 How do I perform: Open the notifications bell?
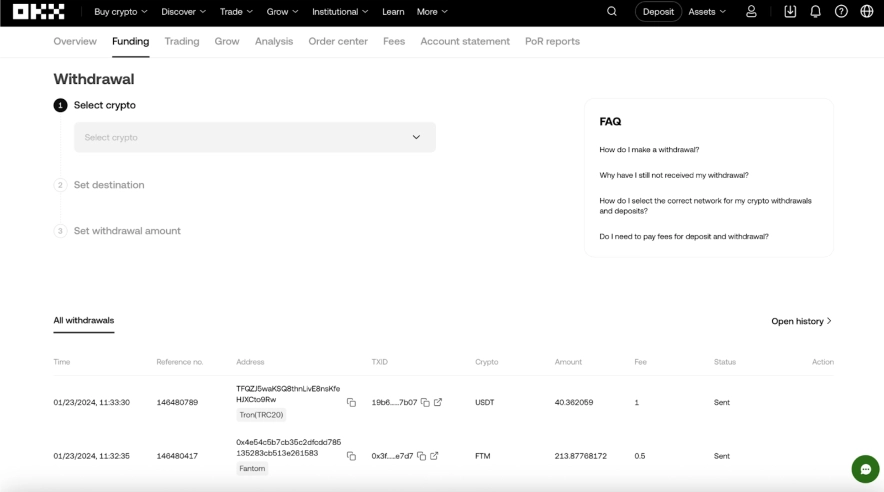[x=815, y=12]
